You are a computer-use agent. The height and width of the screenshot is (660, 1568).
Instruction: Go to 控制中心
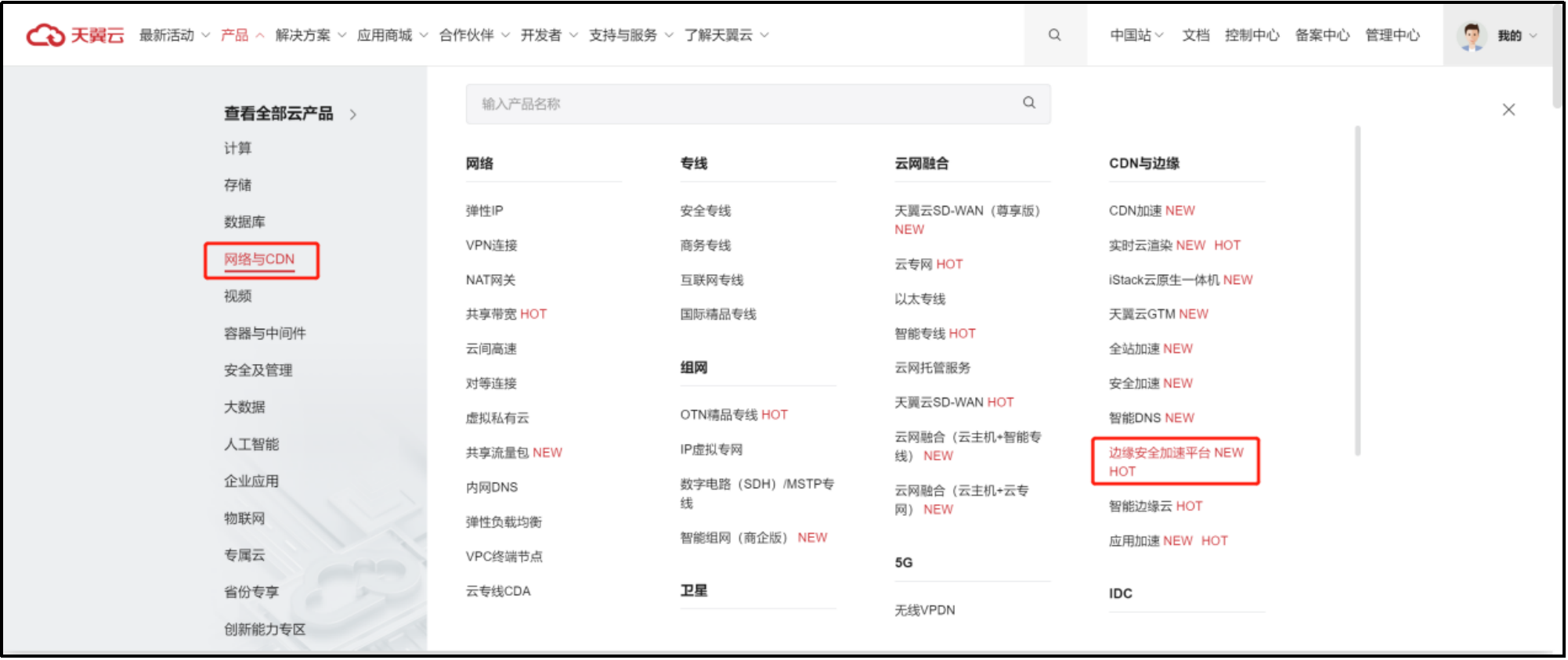[x=1252, y=35]
